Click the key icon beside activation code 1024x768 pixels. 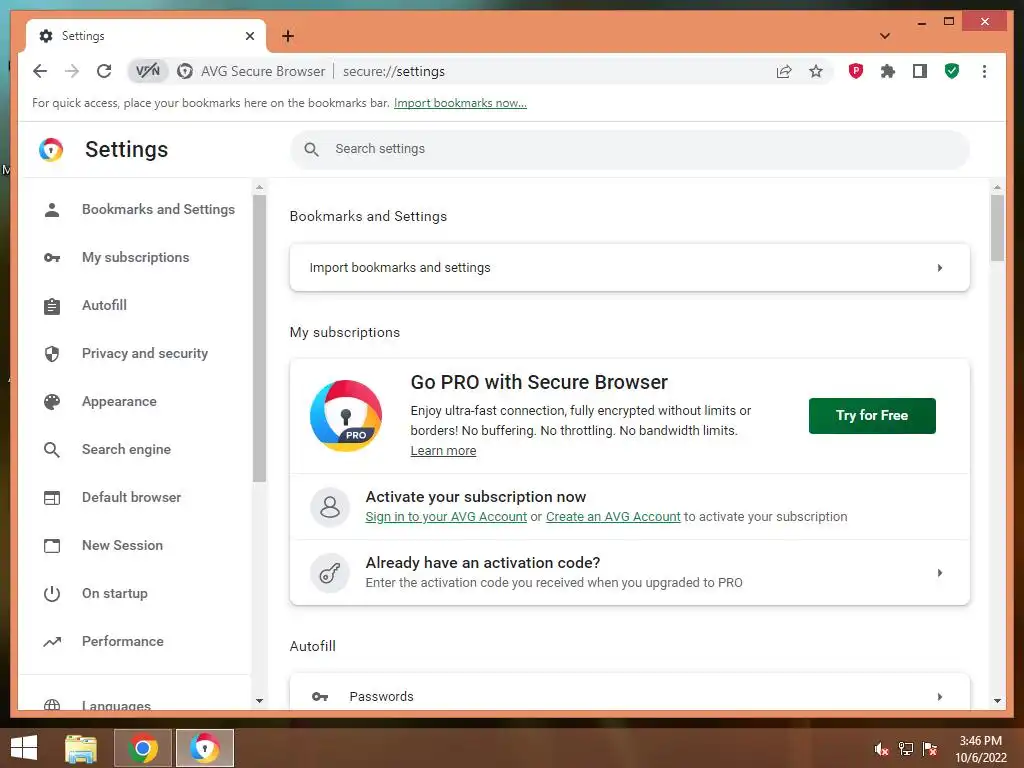pos(330,573)
